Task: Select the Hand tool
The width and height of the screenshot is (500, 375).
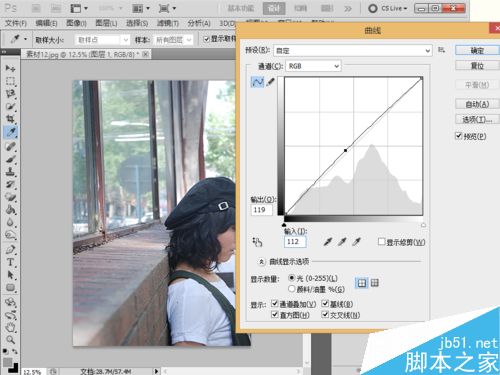Action: 11,328
